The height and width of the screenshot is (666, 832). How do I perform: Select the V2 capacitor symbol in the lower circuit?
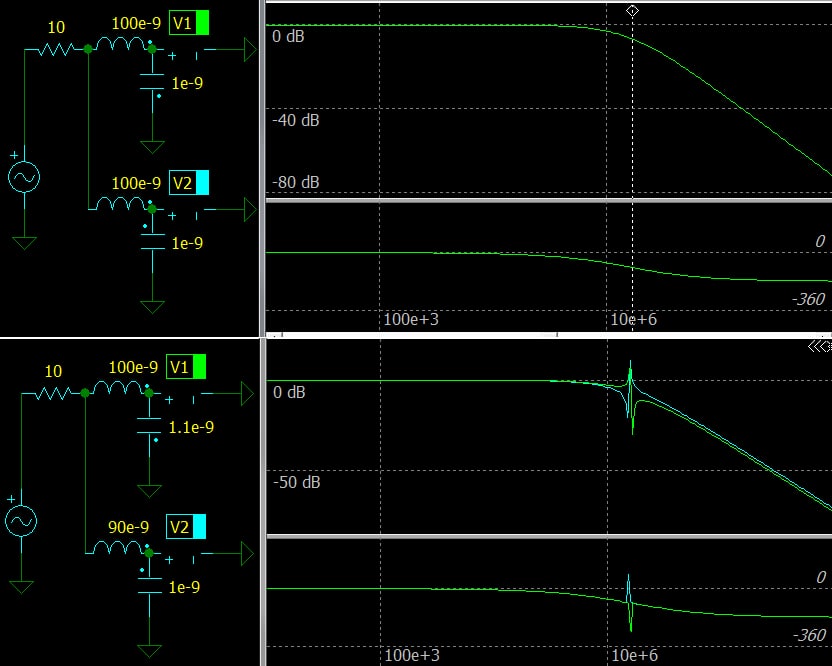click(x=149, y=586)
